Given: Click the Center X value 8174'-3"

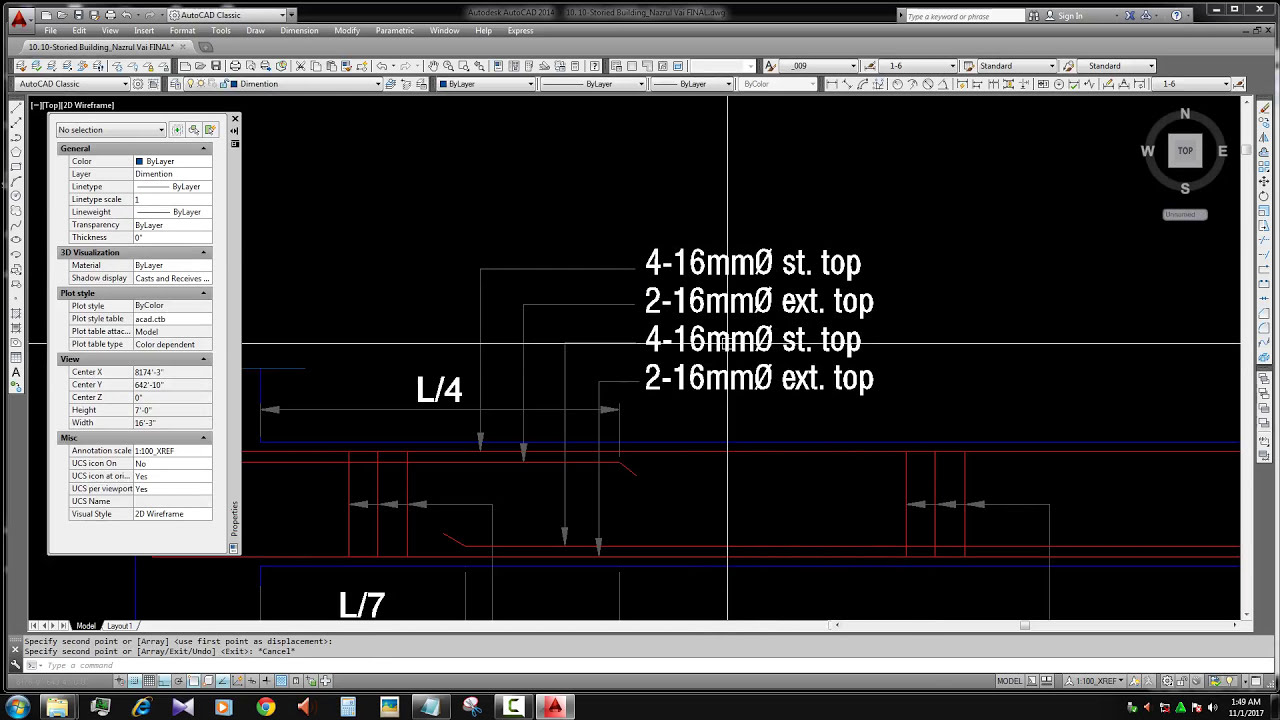Looking at the screenshot, I should [x=172, y=372].
